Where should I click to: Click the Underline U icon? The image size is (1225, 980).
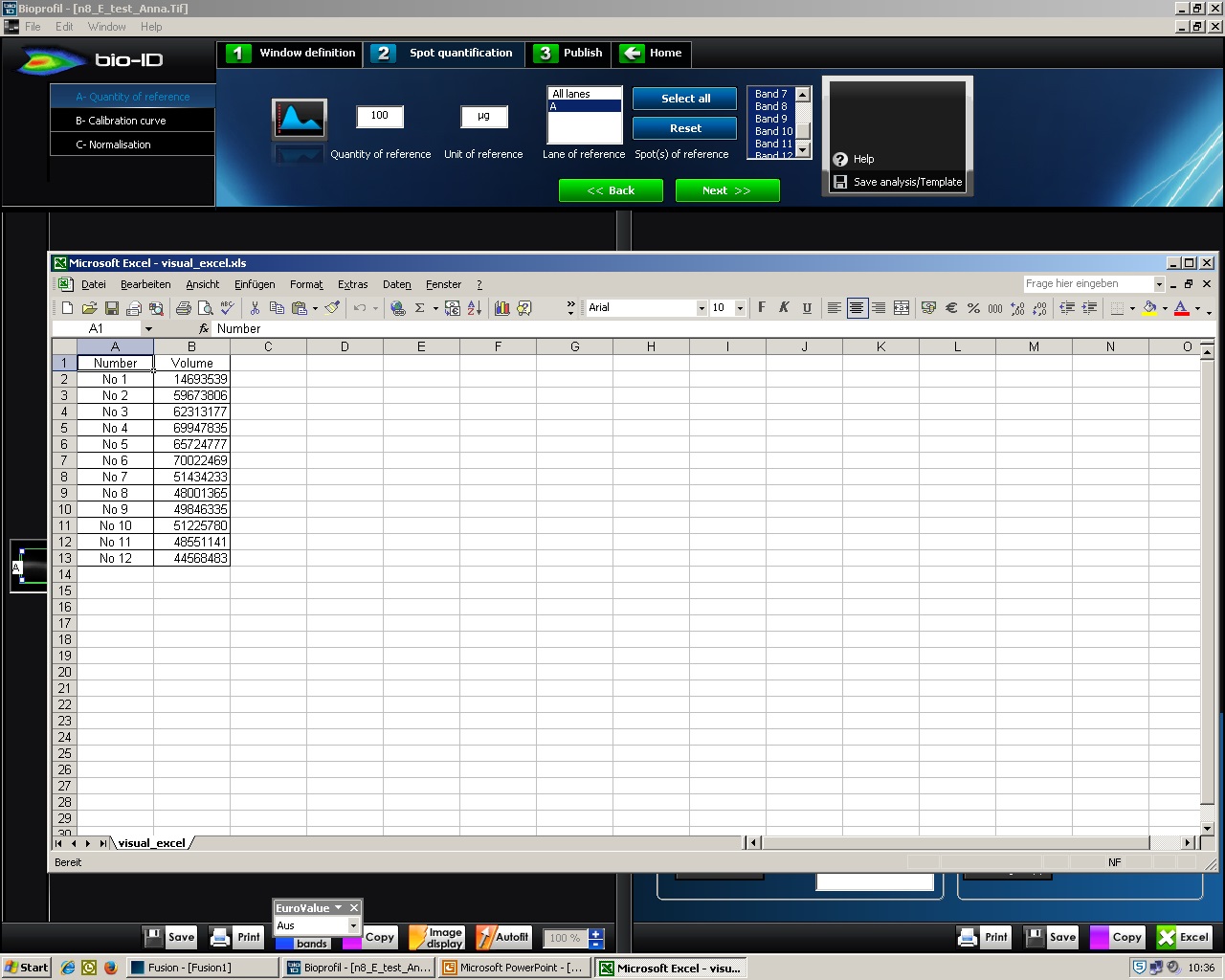[x=807, y=308]
